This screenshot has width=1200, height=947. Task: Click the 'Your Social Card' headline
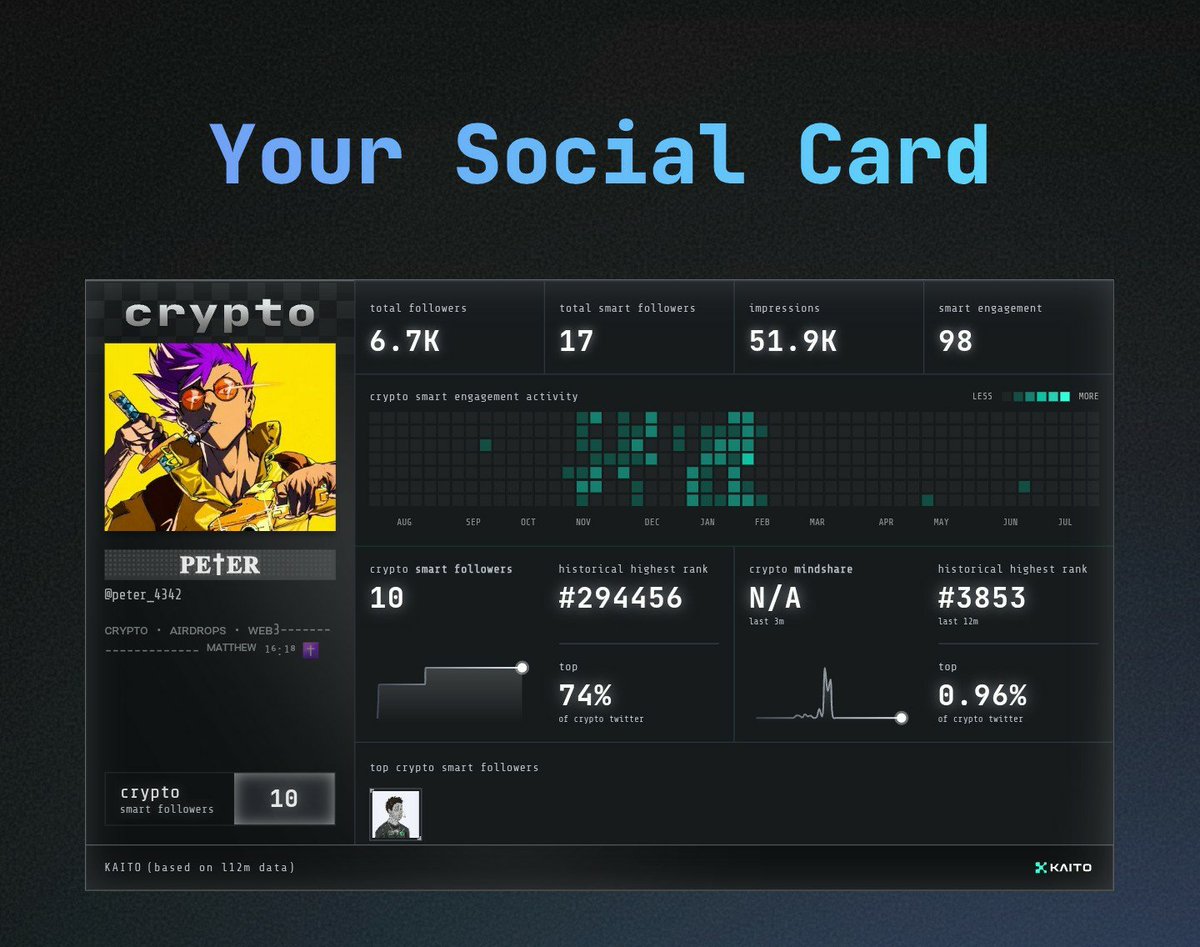(599, 153)
